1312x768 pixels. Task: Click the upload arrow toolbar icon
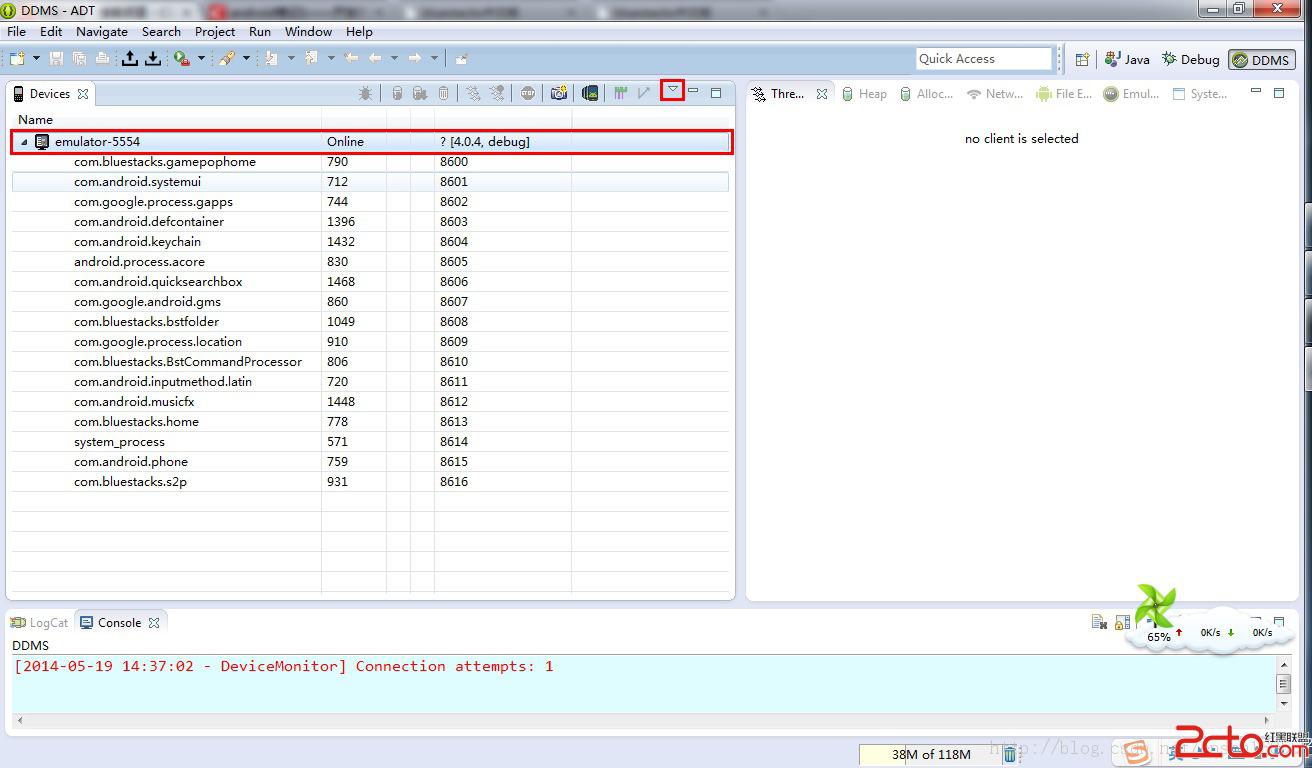[130, 59]
